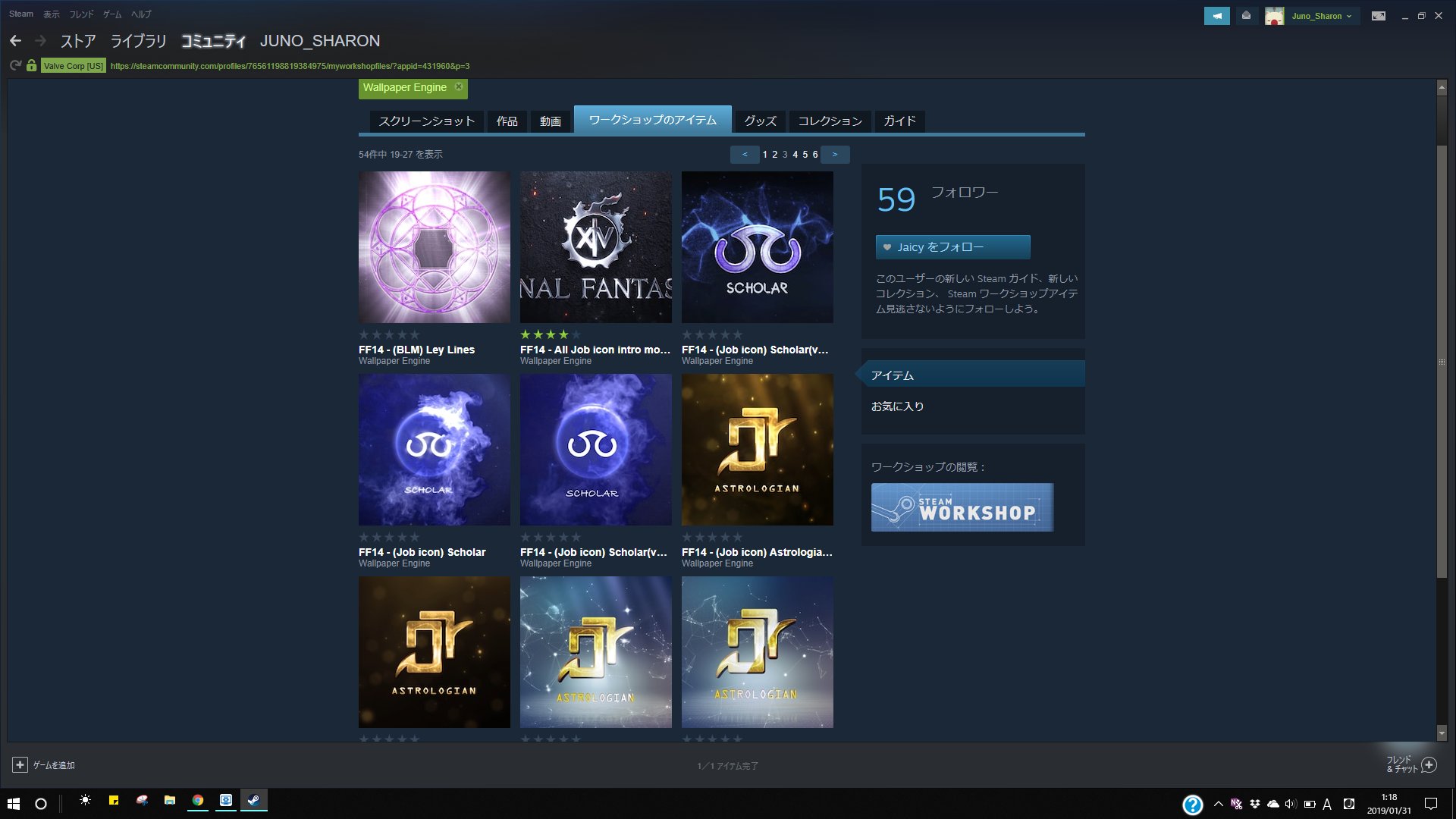Click the Jaicy をフォロー button
This screenshot has height=819, width=1456.
[x=952, y=247]
